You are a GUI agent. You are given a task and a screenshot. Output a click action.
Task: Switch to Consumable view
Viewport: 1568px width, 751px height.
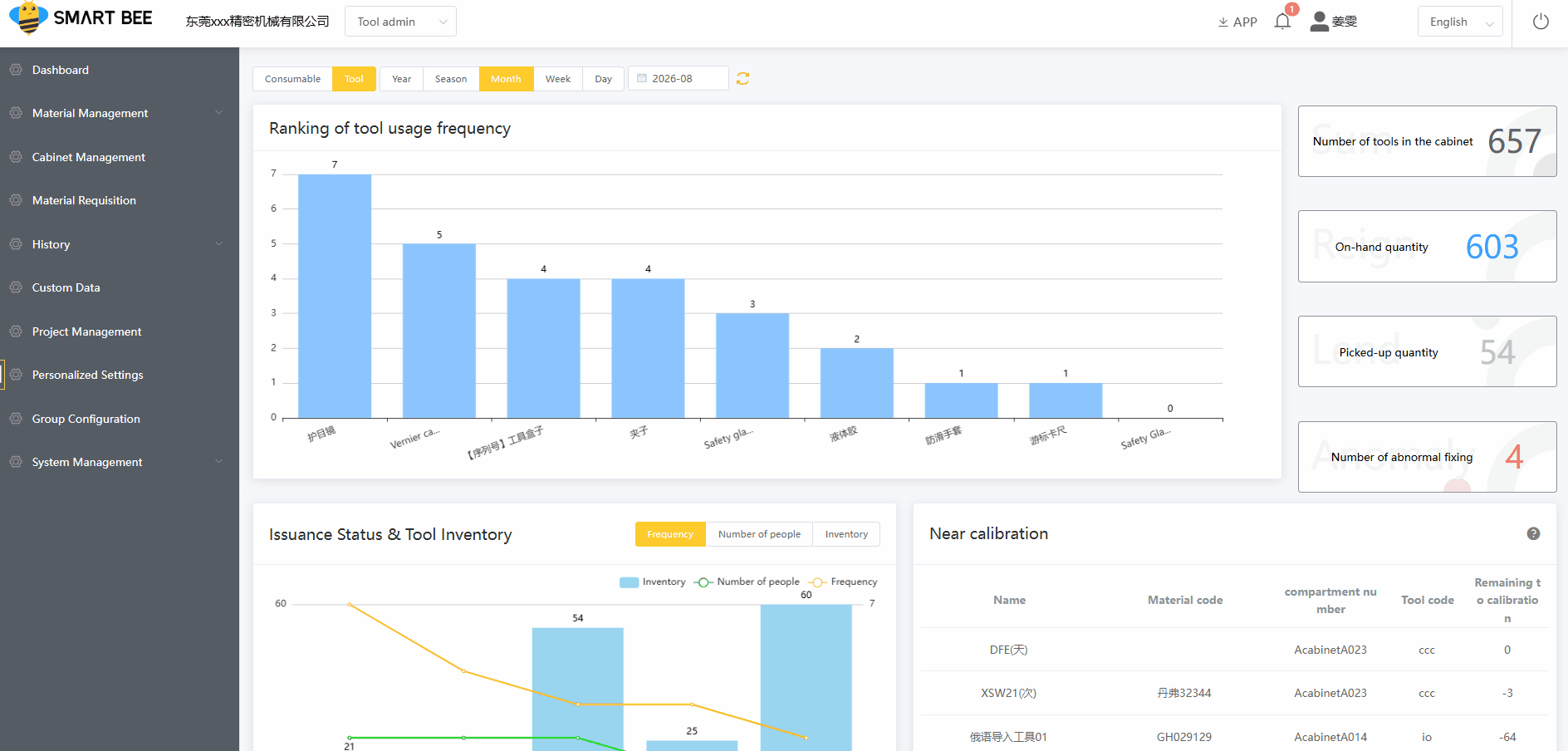pos(292,79)
